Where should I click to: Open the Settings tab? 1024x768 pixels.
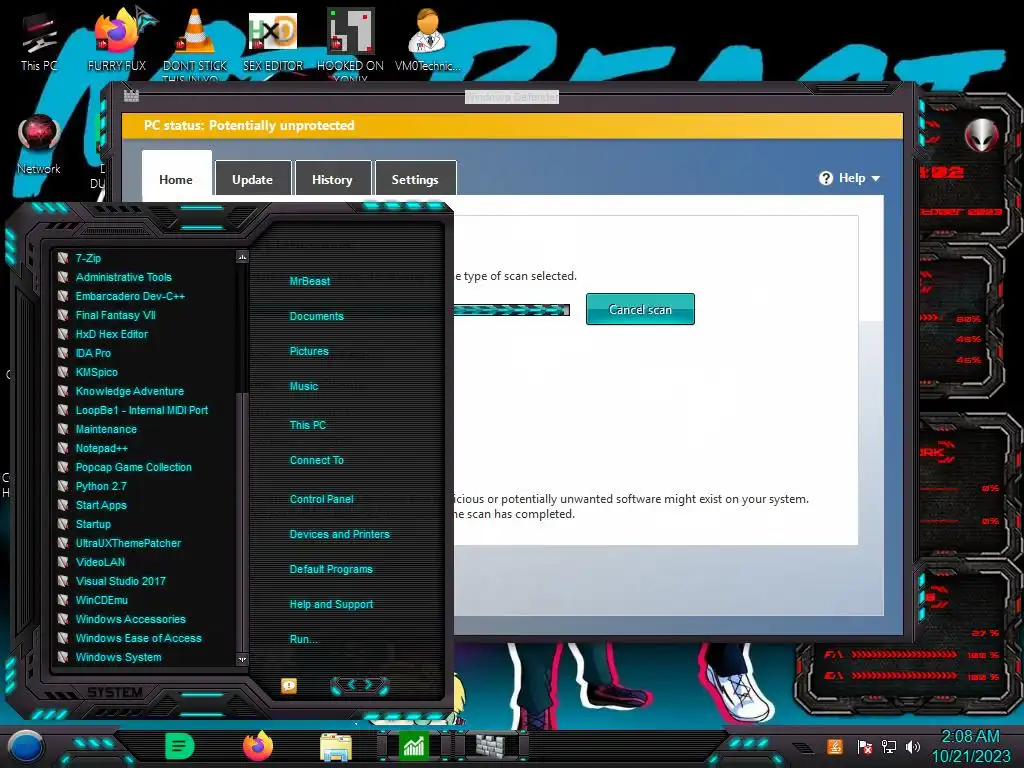(415, 179)
